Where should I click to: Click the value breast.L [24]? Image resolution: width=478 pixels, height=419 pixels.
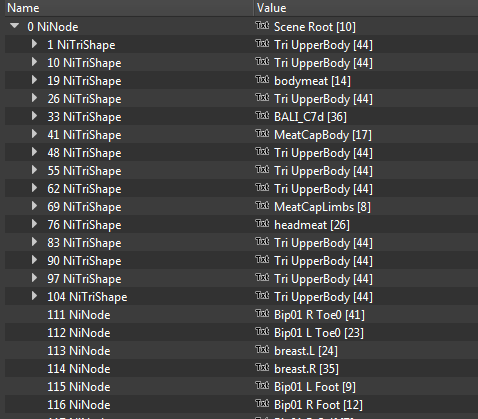306,351
